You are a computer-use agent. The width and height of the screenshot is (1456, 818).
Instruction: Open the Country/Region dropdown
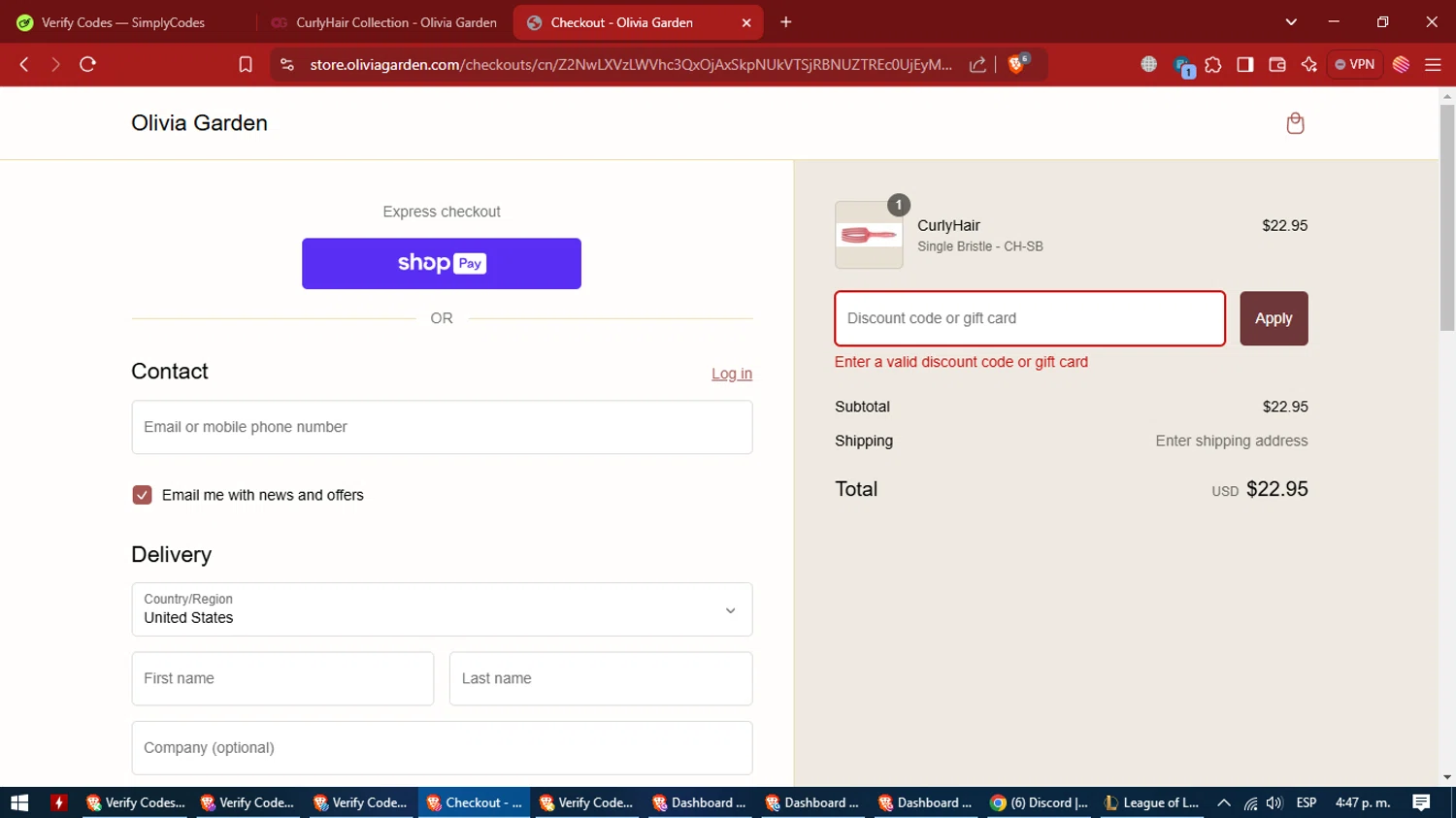coord(442,609)
